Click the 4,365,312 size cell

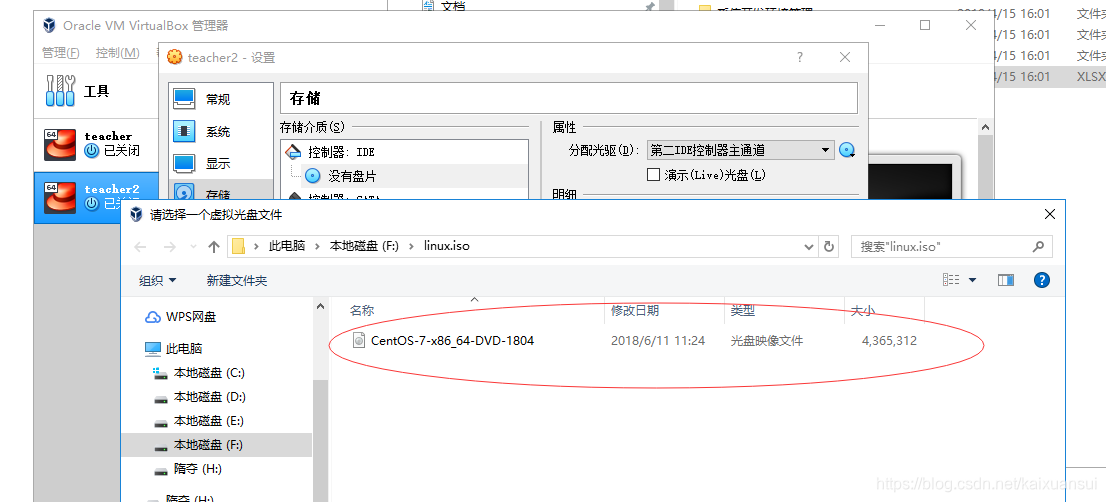point(889,341)
